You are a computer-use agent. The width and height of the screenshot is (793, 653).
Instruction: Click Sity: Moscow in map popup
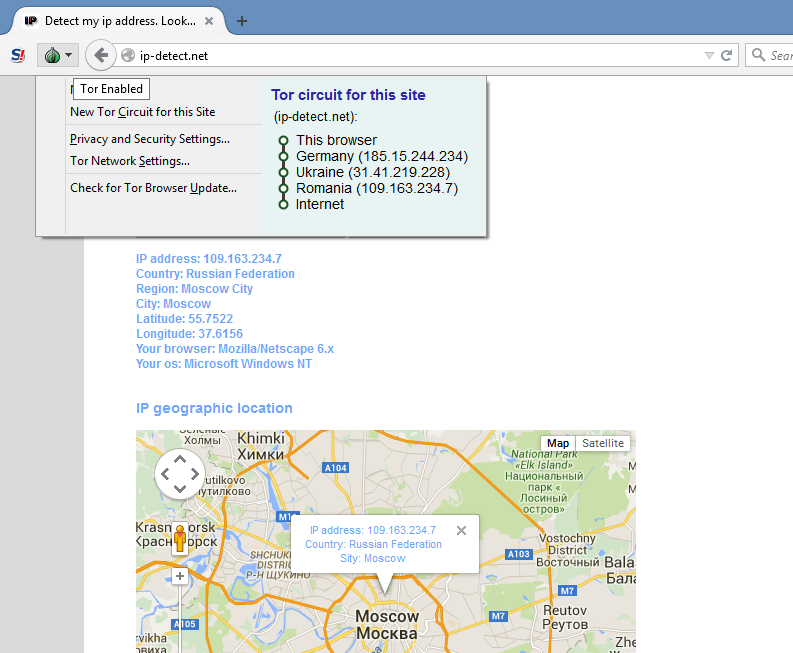(373, 558)
